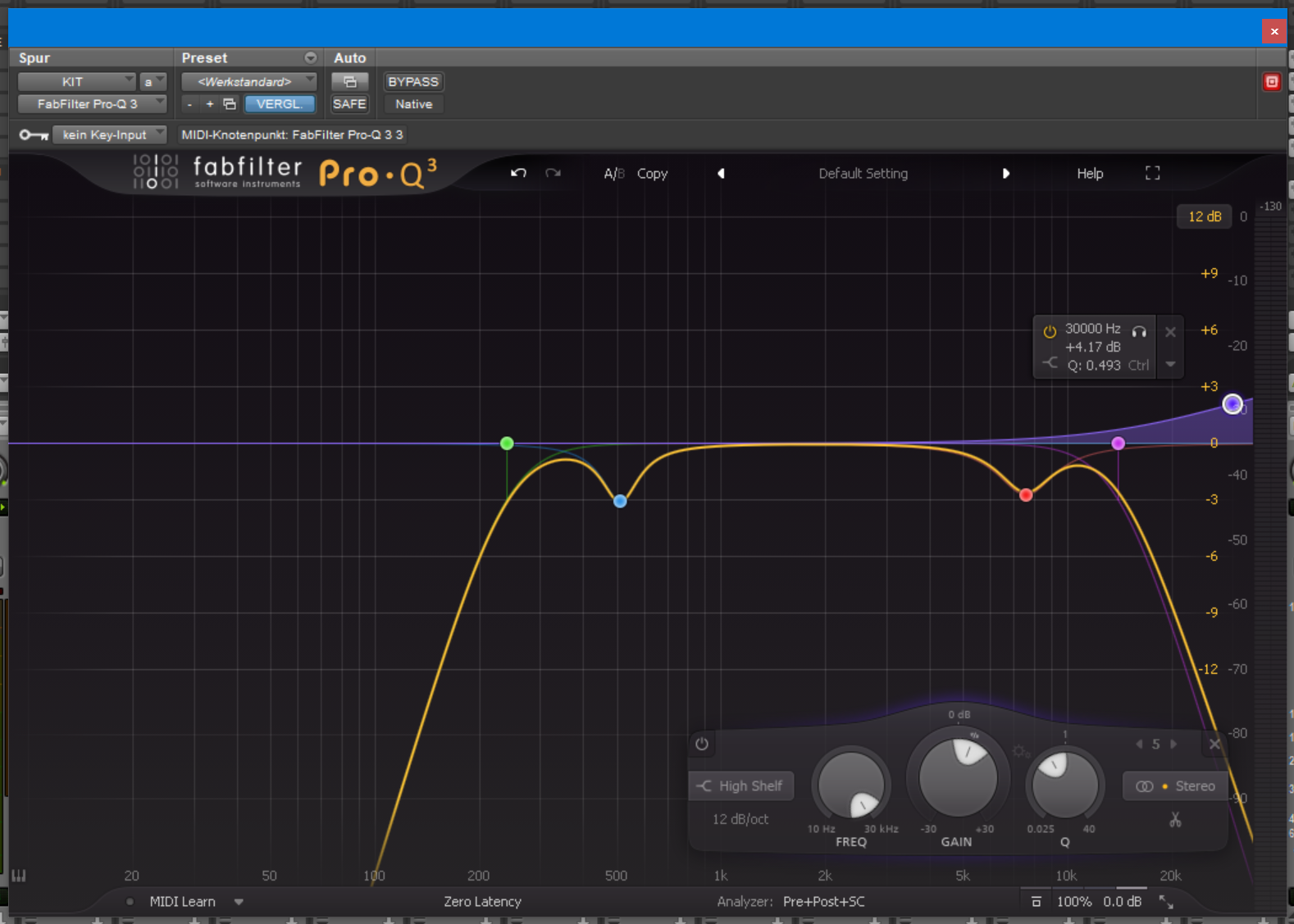The width and height of the screenshot is (1294, 924).
Task: Open the Werkstandard preset dropdown
Action: tap(248, 82)
